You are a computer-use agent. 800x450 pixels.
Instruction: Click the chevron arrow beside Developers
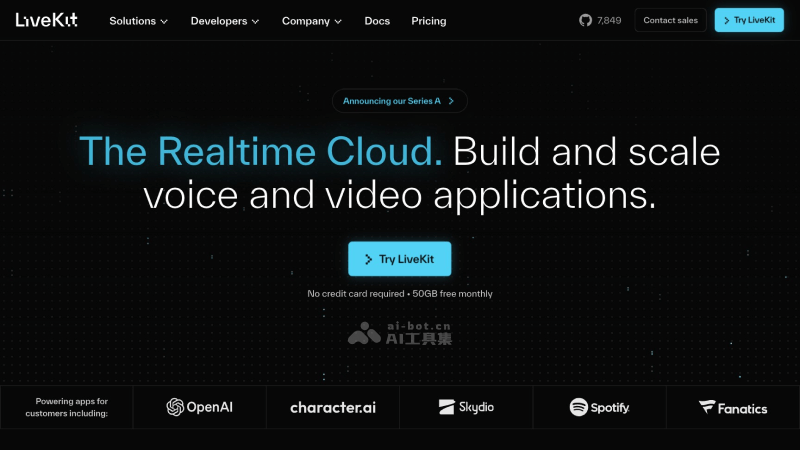pyautogui.click(x=255, y=21)
